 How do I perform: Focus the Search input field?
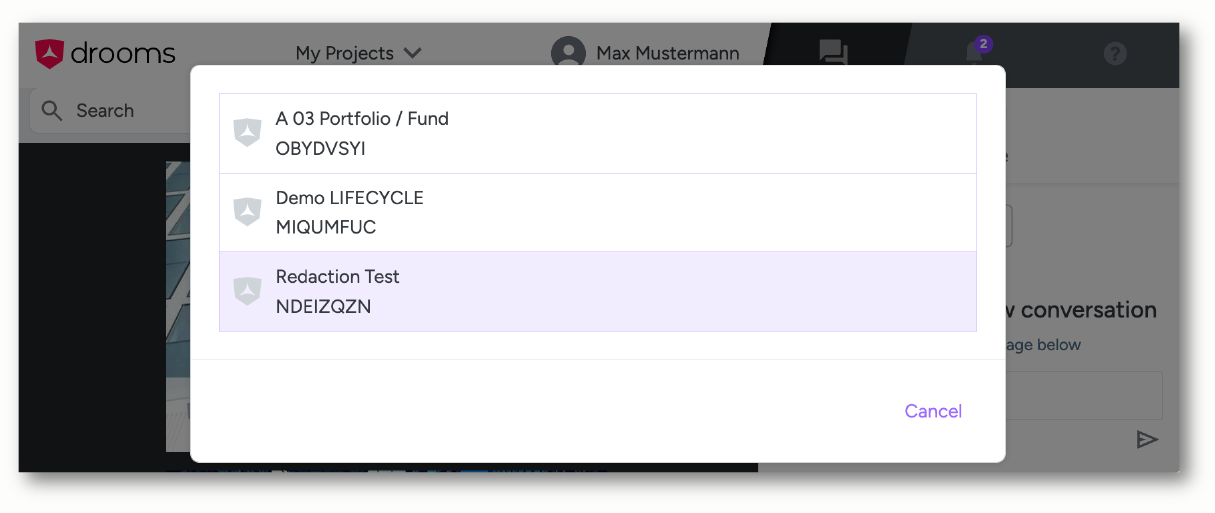[120, 111]
